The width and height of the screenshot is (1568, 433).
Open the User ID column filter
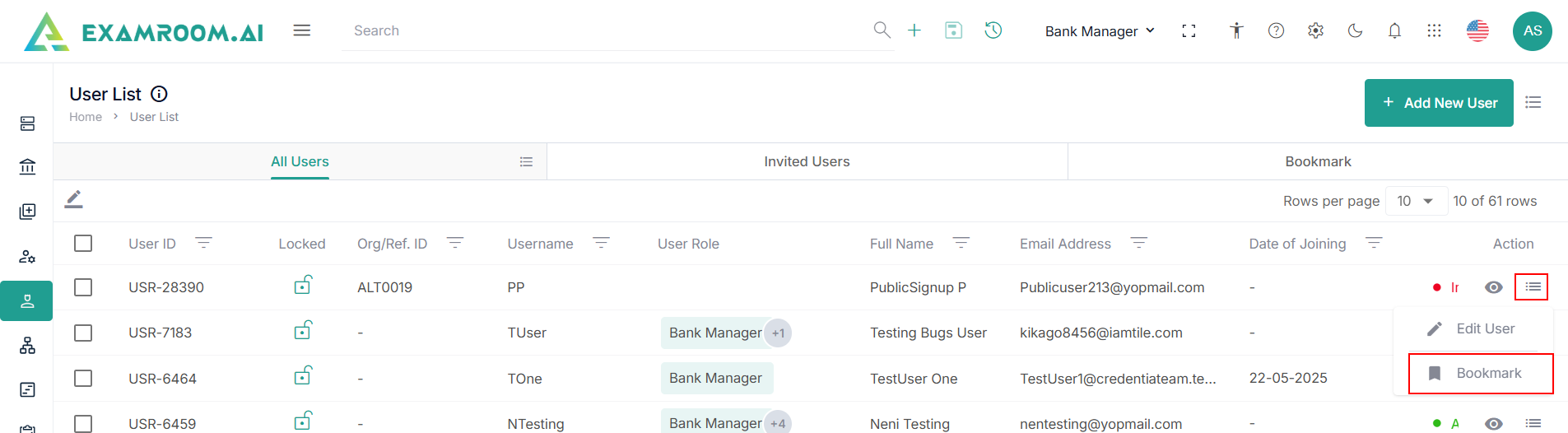[203, 243]
